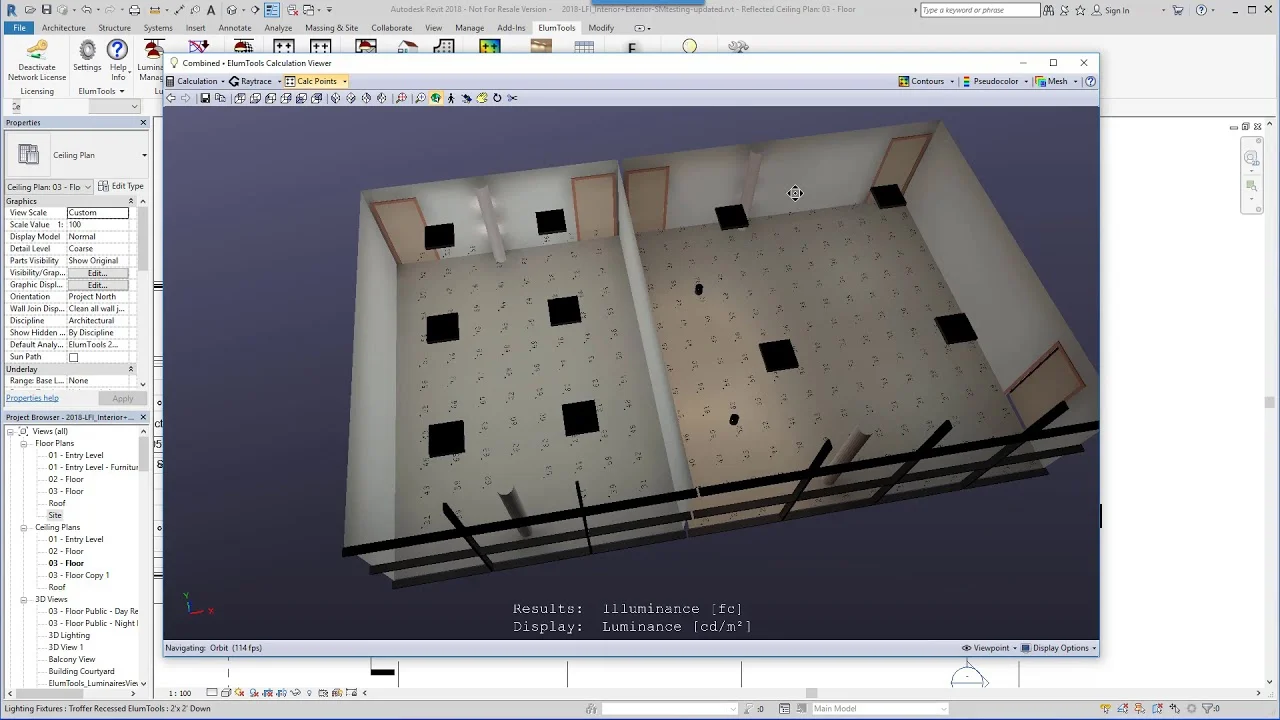Screen dimensions: 1280x720
Task: Click the save floppy disk icon in the viewer
Action: [x=204, y=98]
